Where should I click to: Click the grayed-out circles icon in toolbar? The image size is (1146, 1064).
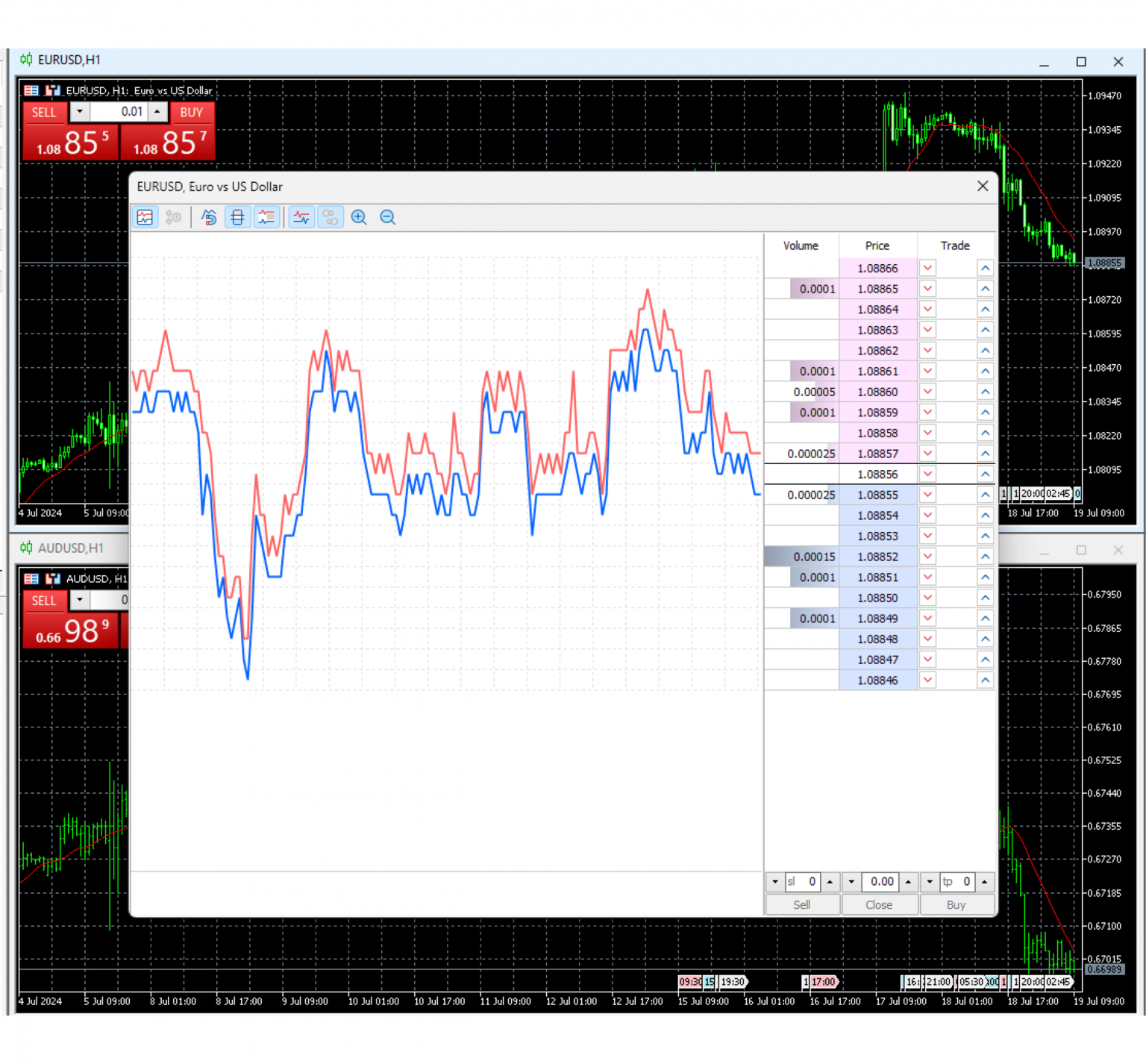[330, 217]
